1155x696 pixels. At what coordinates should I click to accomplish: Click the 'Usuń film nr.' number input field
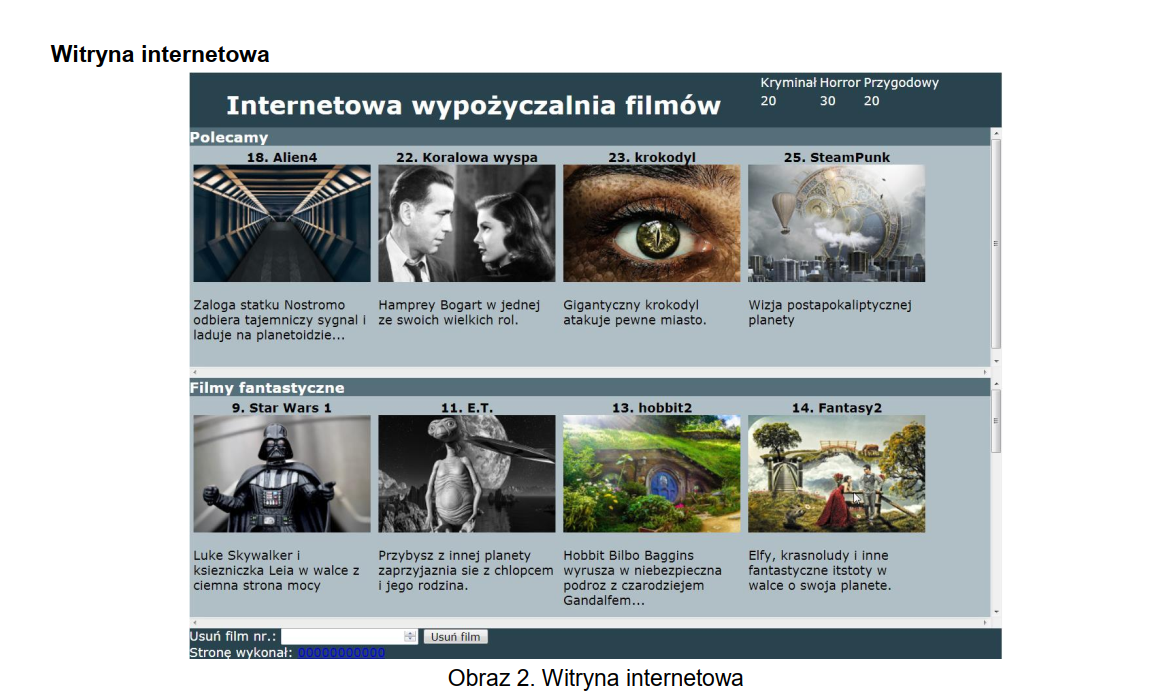coord(342,637)
